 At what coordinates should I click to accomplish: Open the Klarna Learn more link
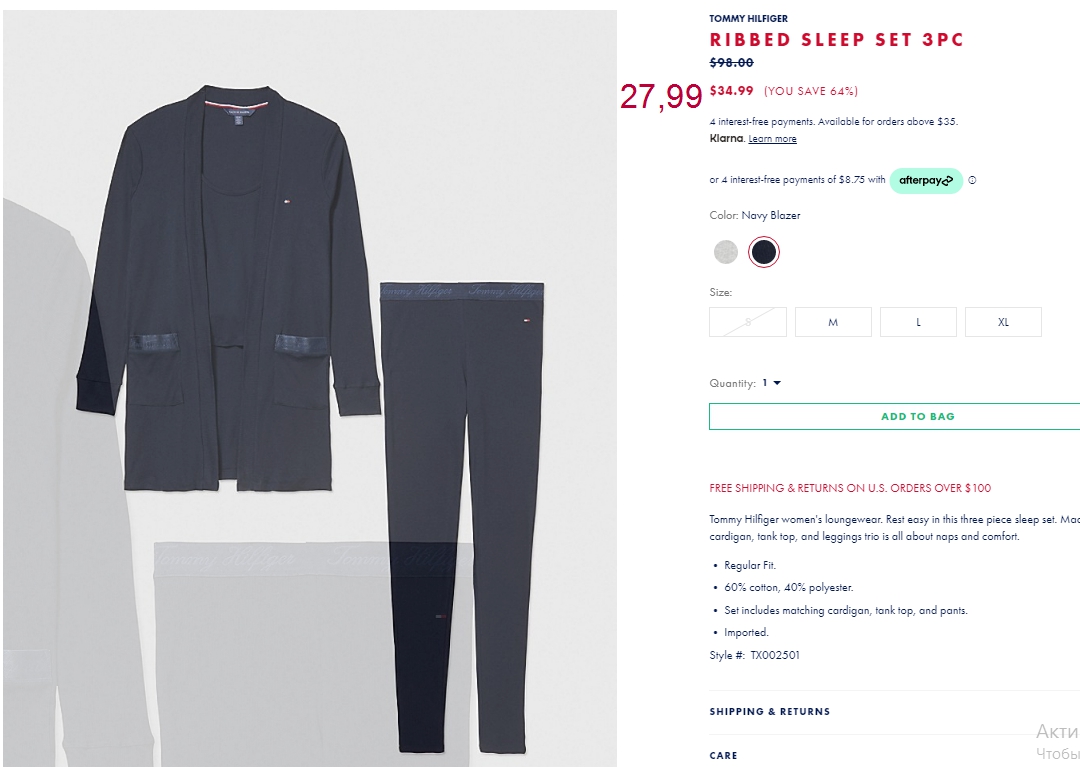click(772, 139)
